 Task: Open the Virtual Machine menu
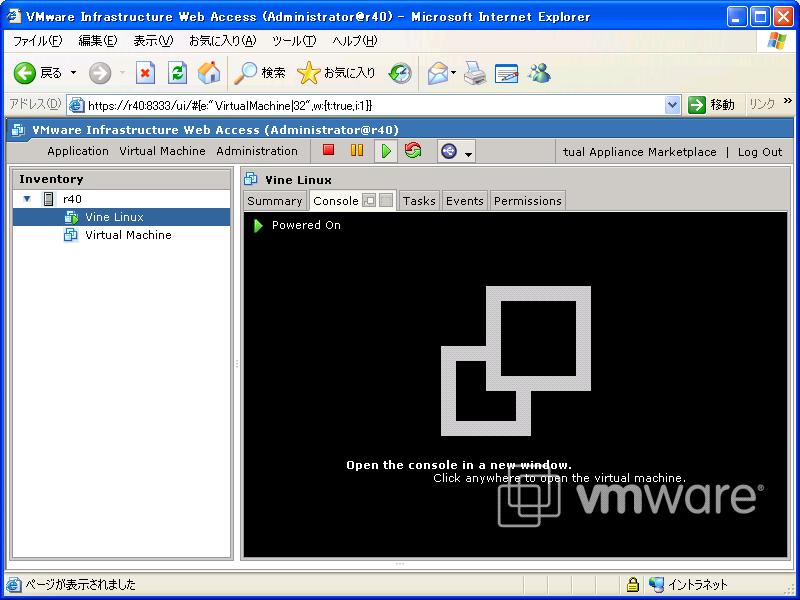[x=162, y=151]
